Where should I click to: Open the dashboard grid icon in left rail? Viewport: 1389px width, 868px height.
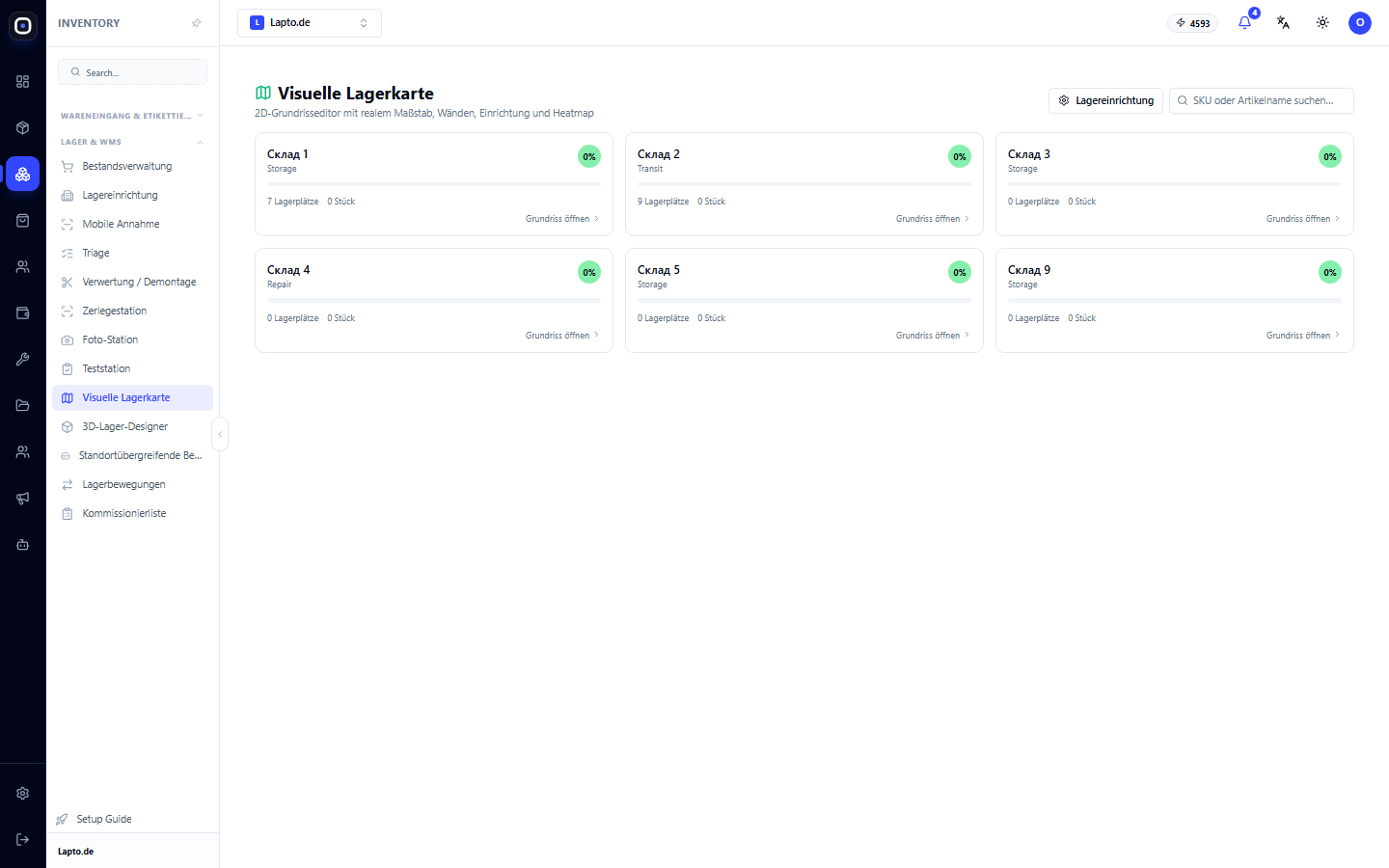[x=22, y=82]
